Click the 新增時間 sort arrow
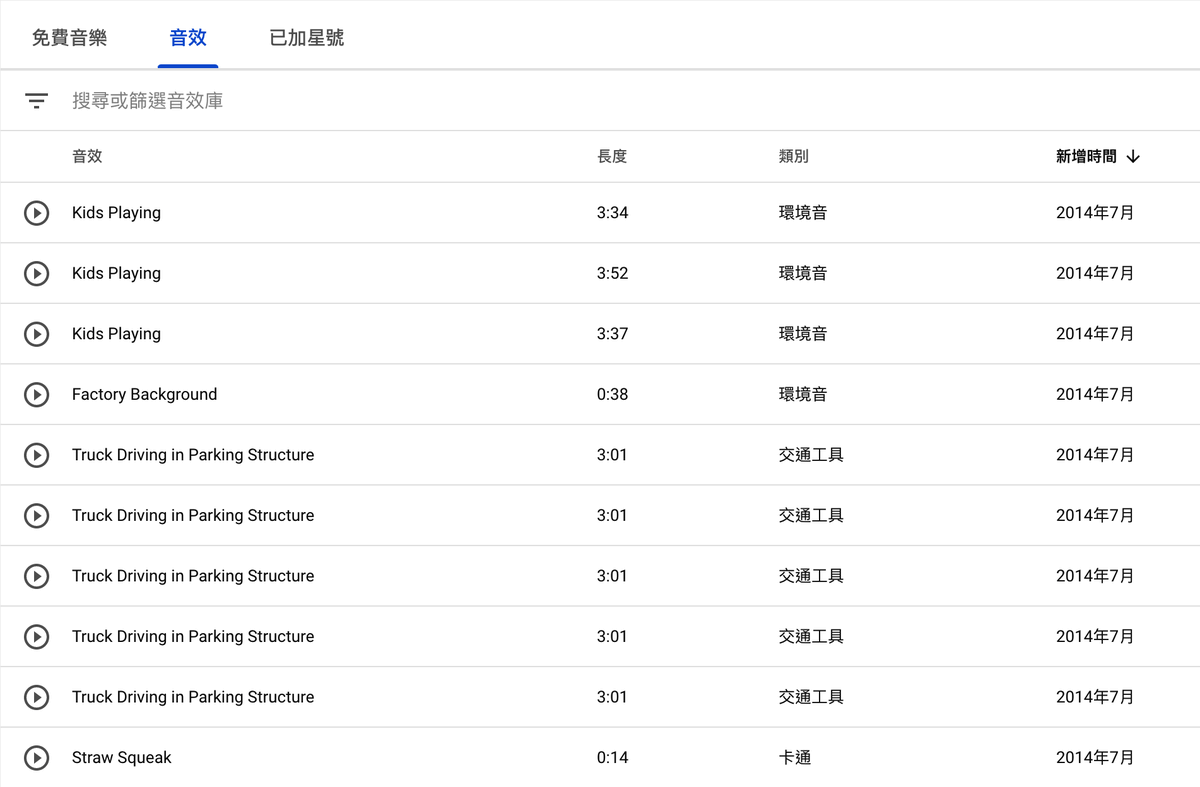1200x787 pixels. 1133,157
